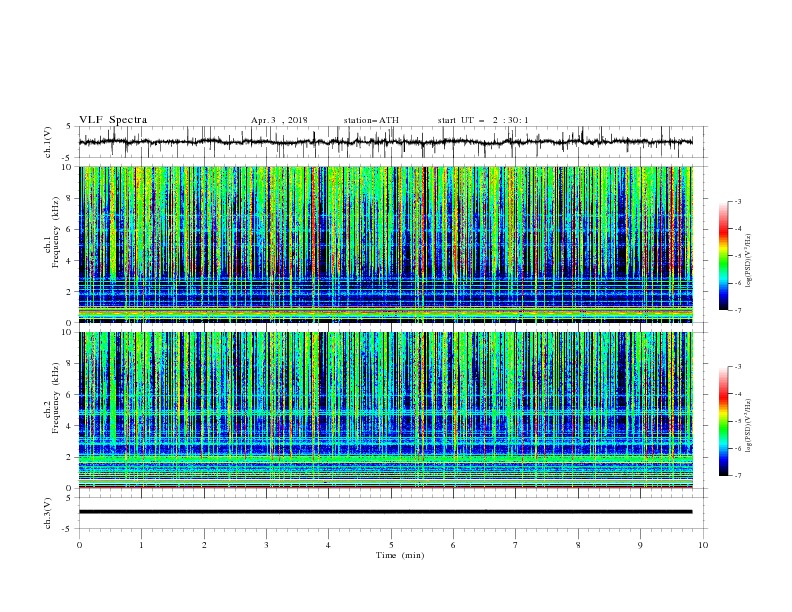Viewport: 792px width, 612px height.
Task: Click the "station=ATH" header label
Action: coord(371,120)
